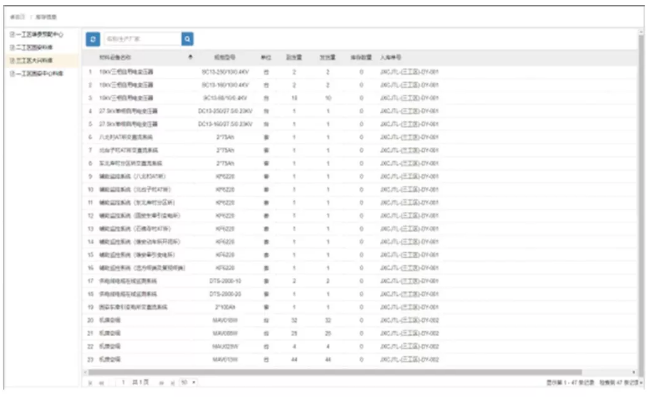Screen dimensions: 652x398
Task: Click the page number input showing 1
Action: click(123, 382)
